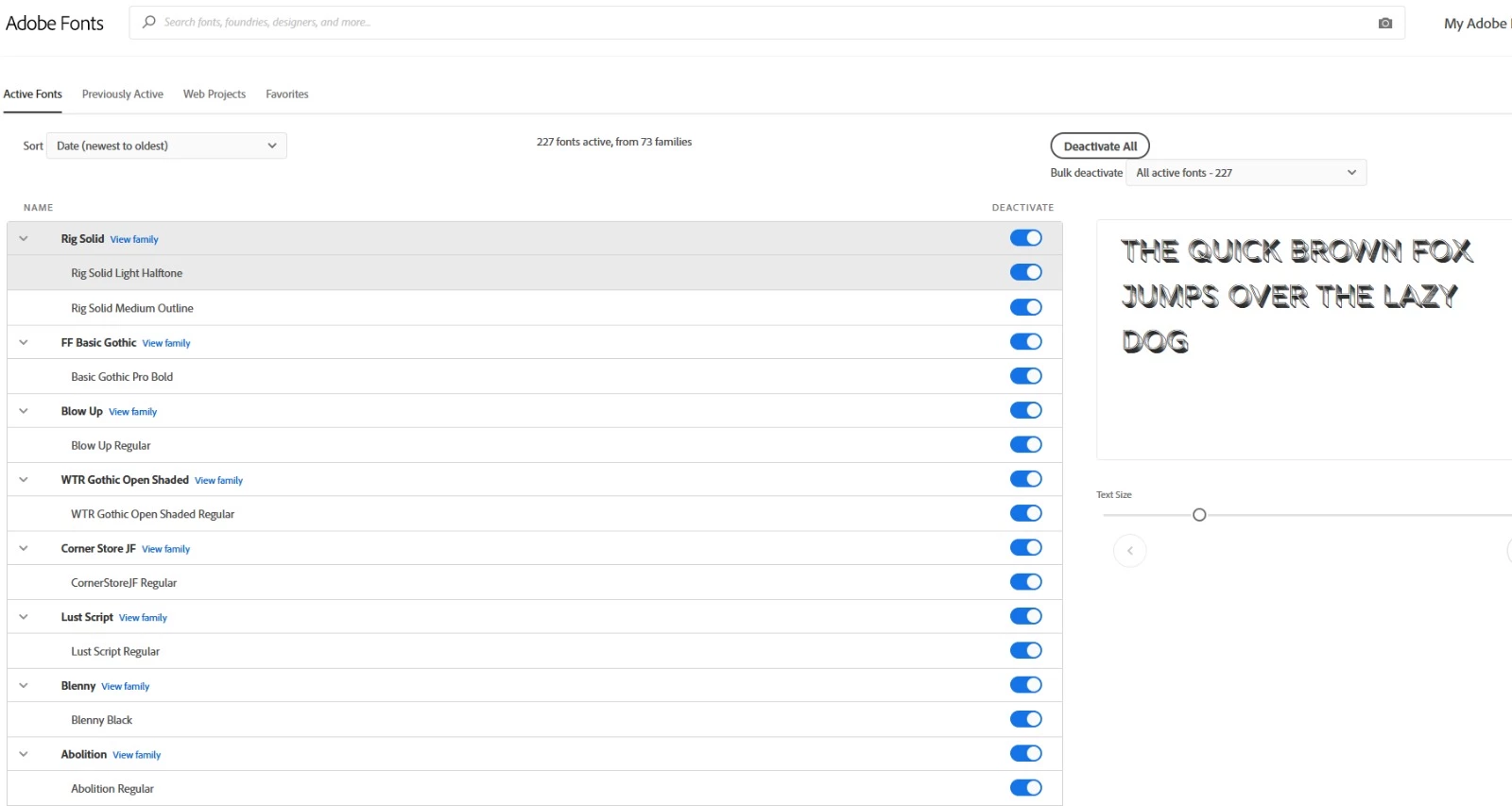Select WTR Gothic Open Shaded Regular row
Image resolution: width=1512 pixels, height=806 pixels.
click(x=535, y=514)
